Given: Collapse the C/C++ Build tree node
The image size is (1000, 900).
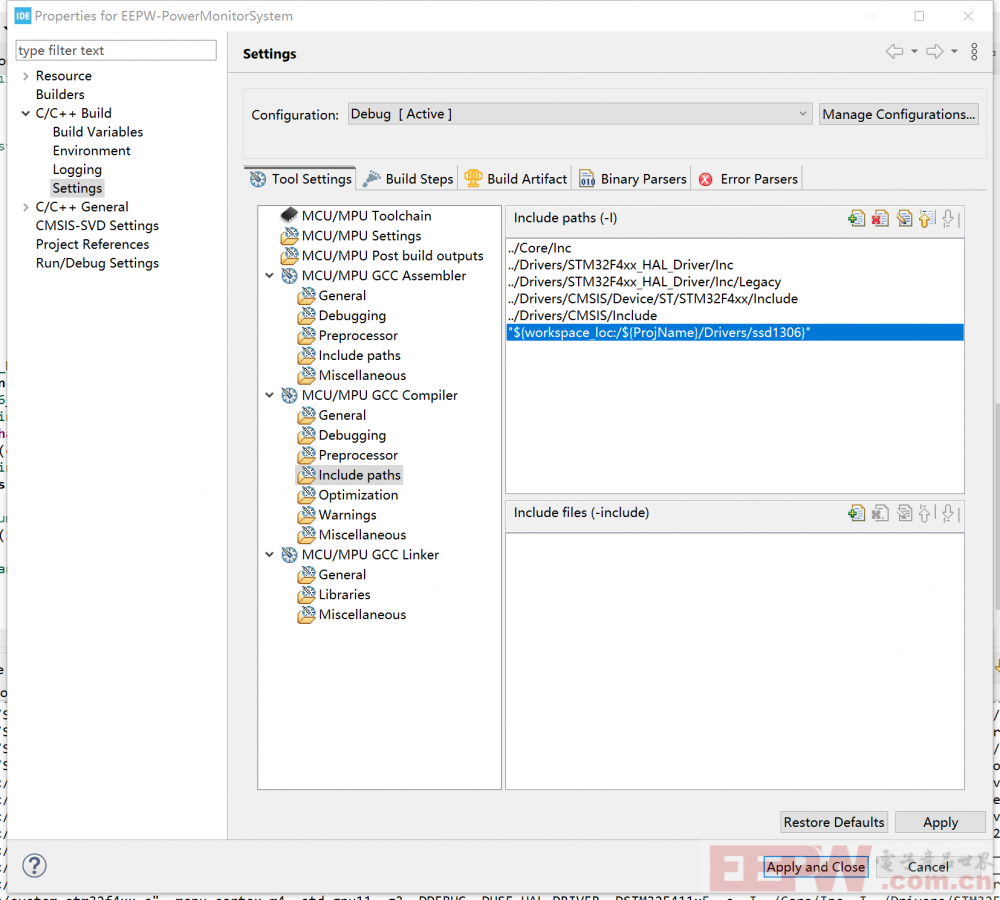Looking at the screenshot, I should coord(26,114).
